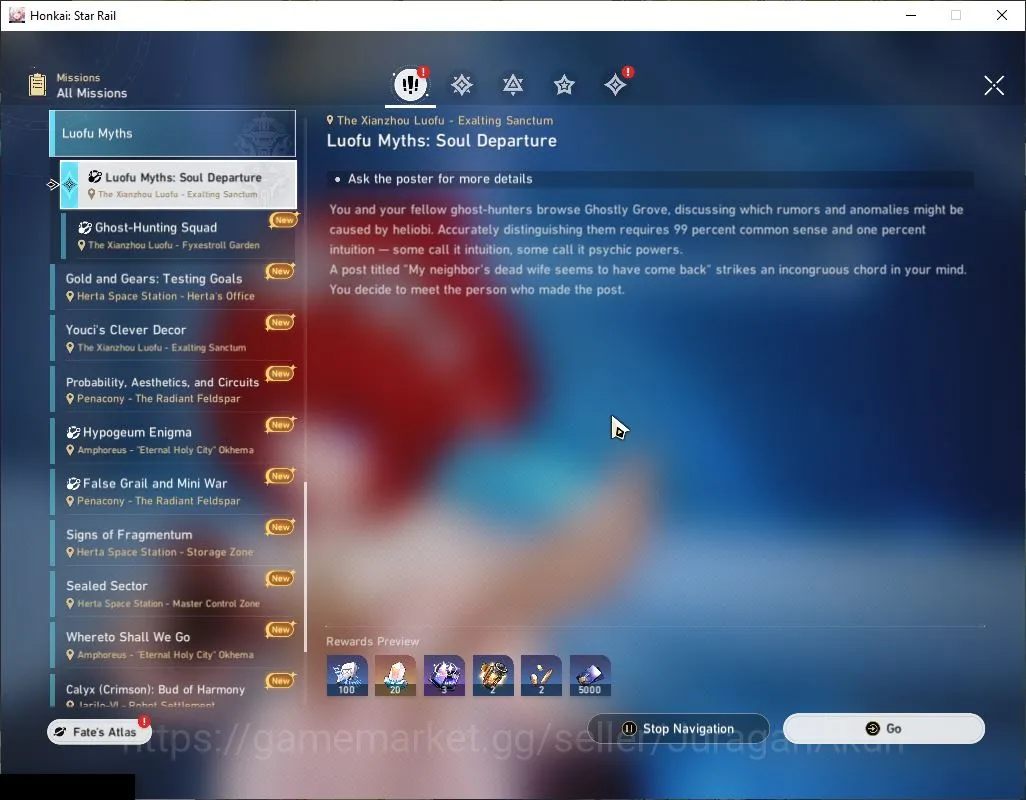Image resolution: width=1026 pixels, height=800 pixels.
Task: View the 5000 credits reward item
Action: coord(590,675)
